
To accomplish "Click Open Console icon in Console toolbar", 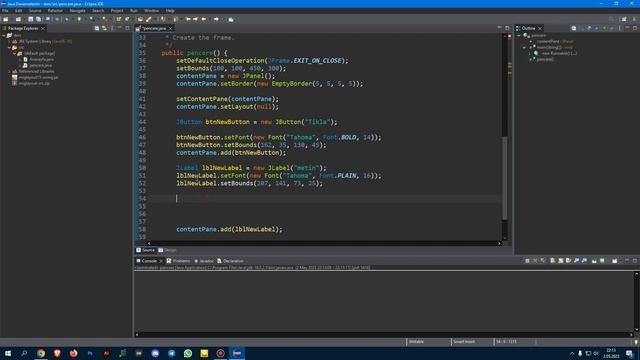I will (615, 260).
